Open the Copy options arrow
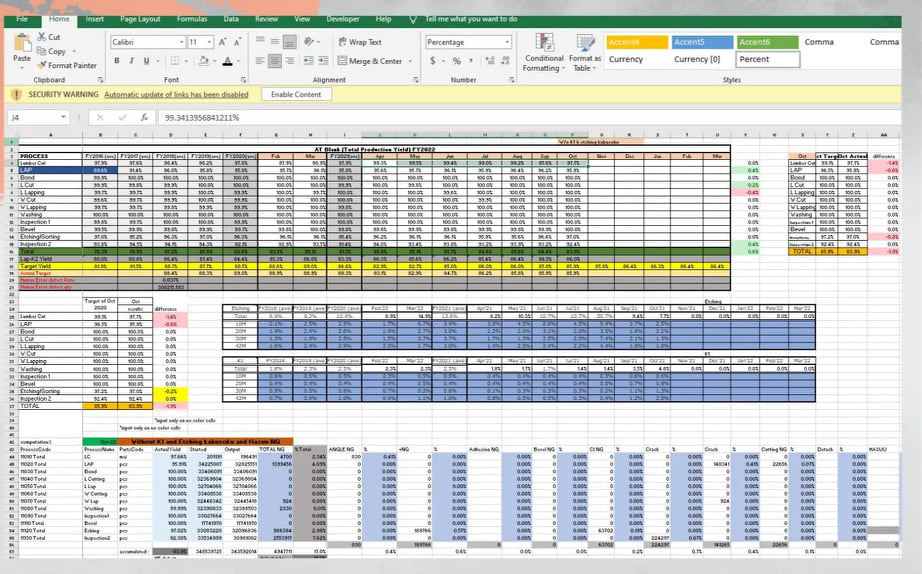 pyautogui.click(x=74, y=52)
